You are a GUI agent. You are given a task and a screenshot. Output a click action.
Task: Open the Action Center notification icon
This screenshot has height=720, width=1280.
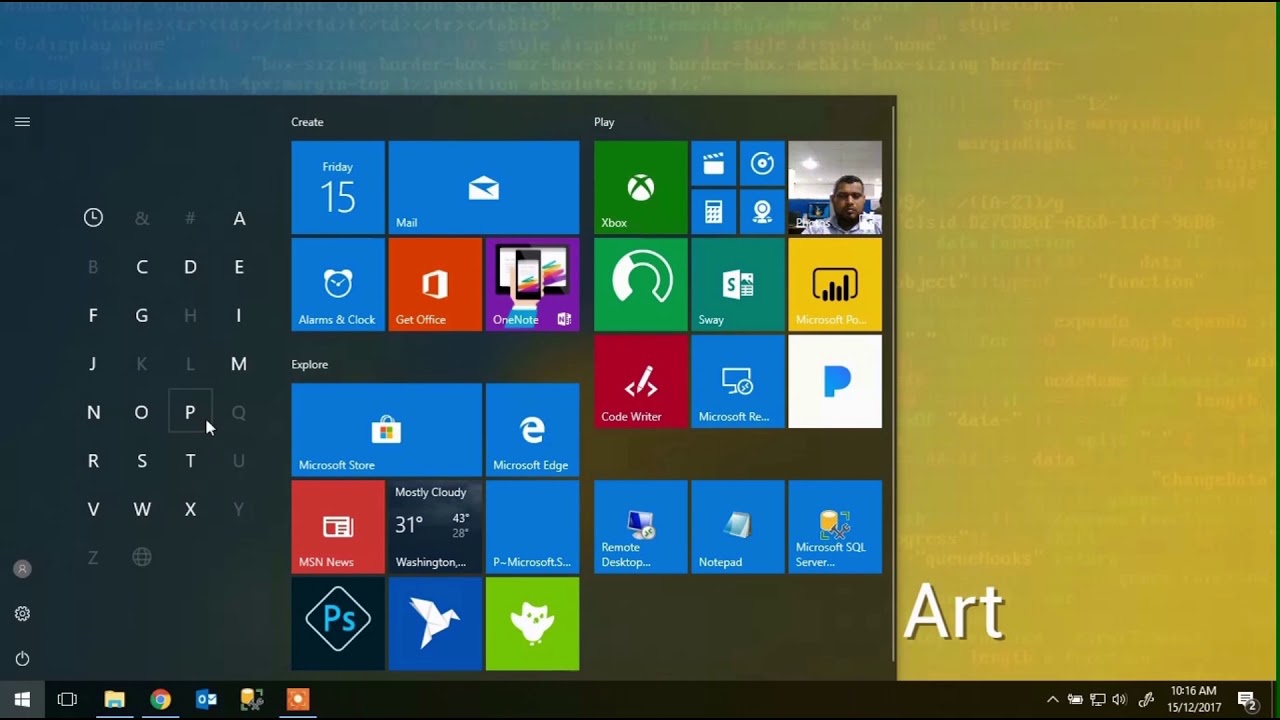pos(1247,700)
